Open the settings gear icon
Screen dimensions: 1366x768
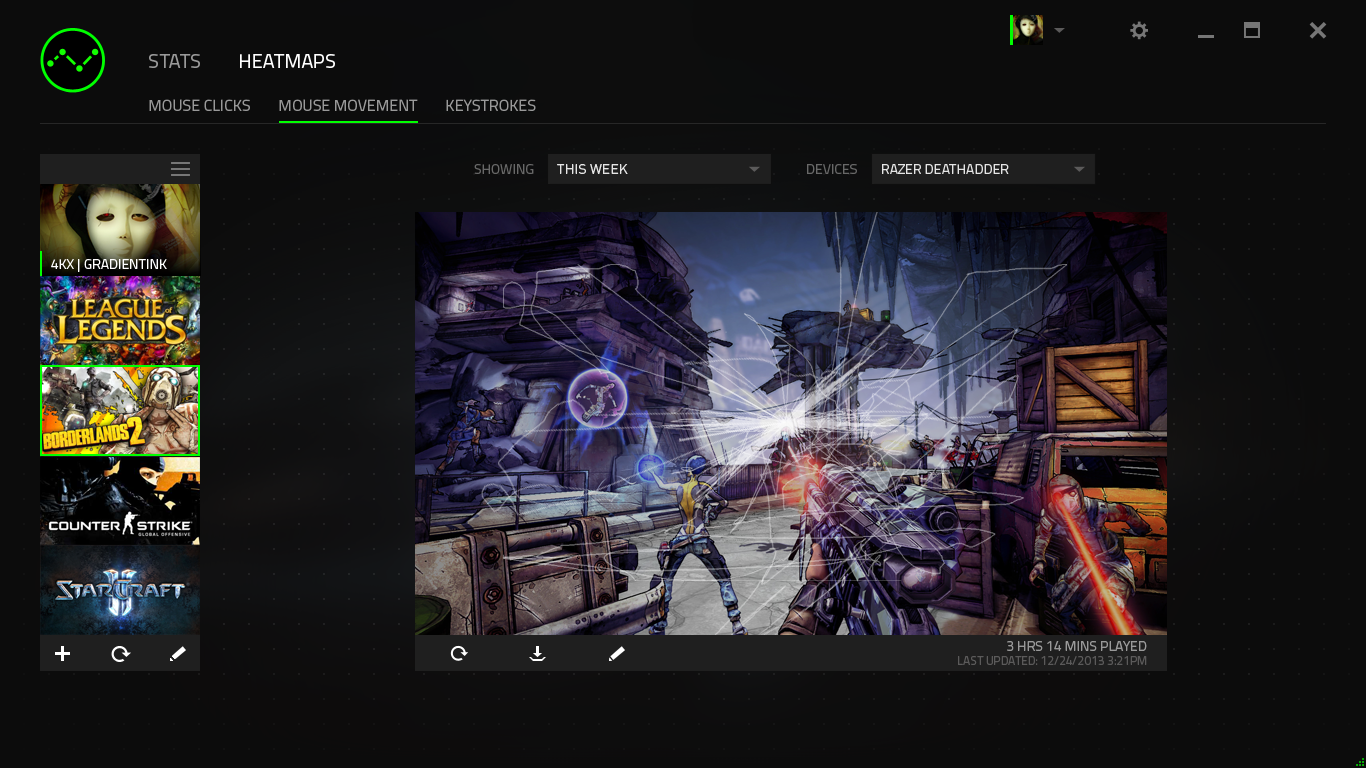1139,31
